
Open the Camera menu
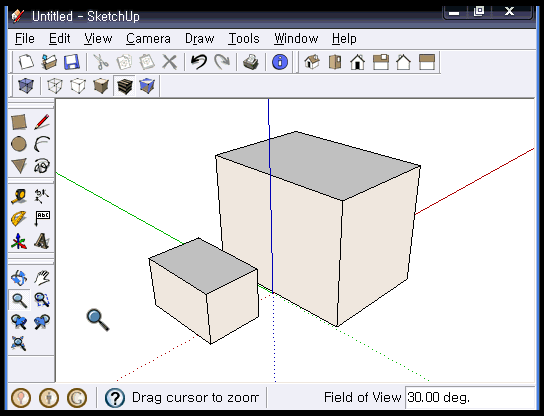coord(148,39)
